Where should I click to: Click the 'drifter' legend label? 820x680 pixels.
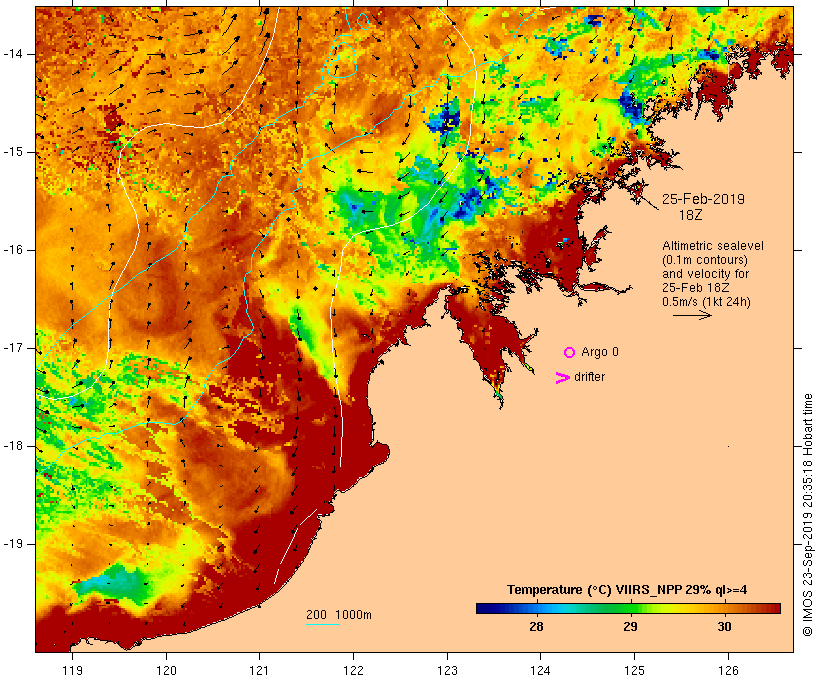click(x=589, y=377)
